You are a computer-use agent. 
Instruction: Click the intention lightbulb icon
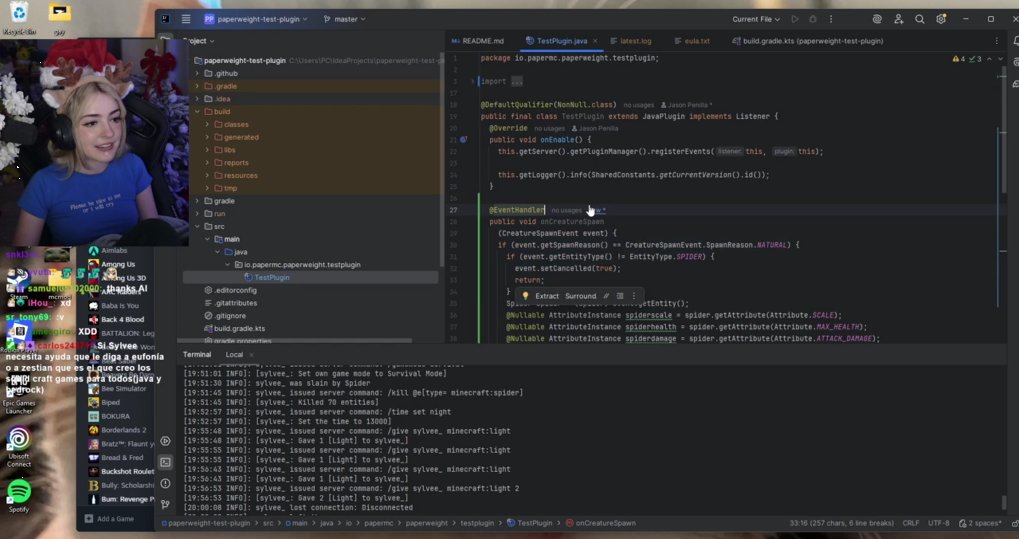click(525, 296)
